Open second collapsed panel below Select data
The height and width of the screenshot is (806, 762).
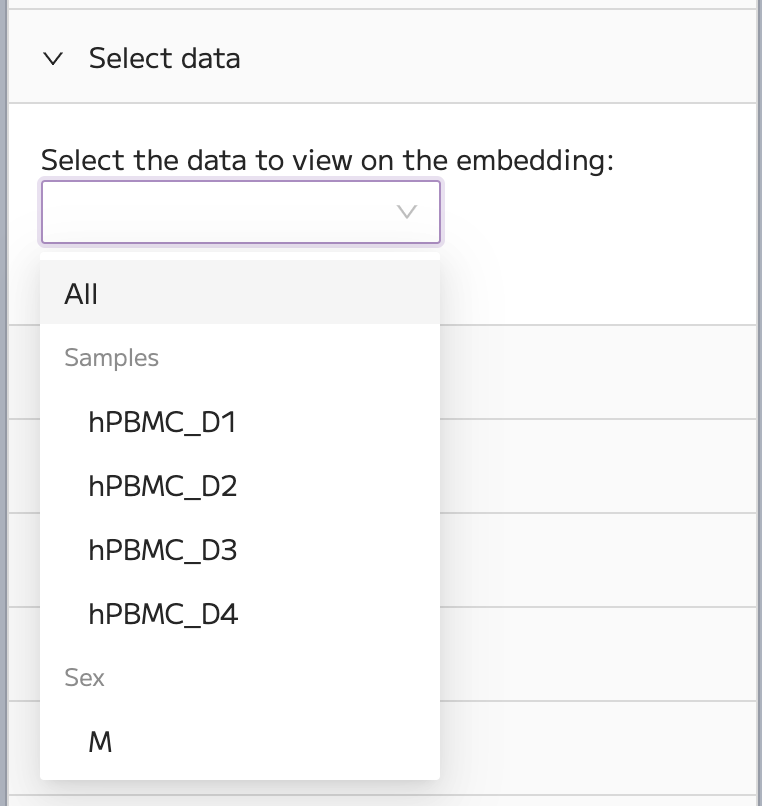(x=598, y=466)
